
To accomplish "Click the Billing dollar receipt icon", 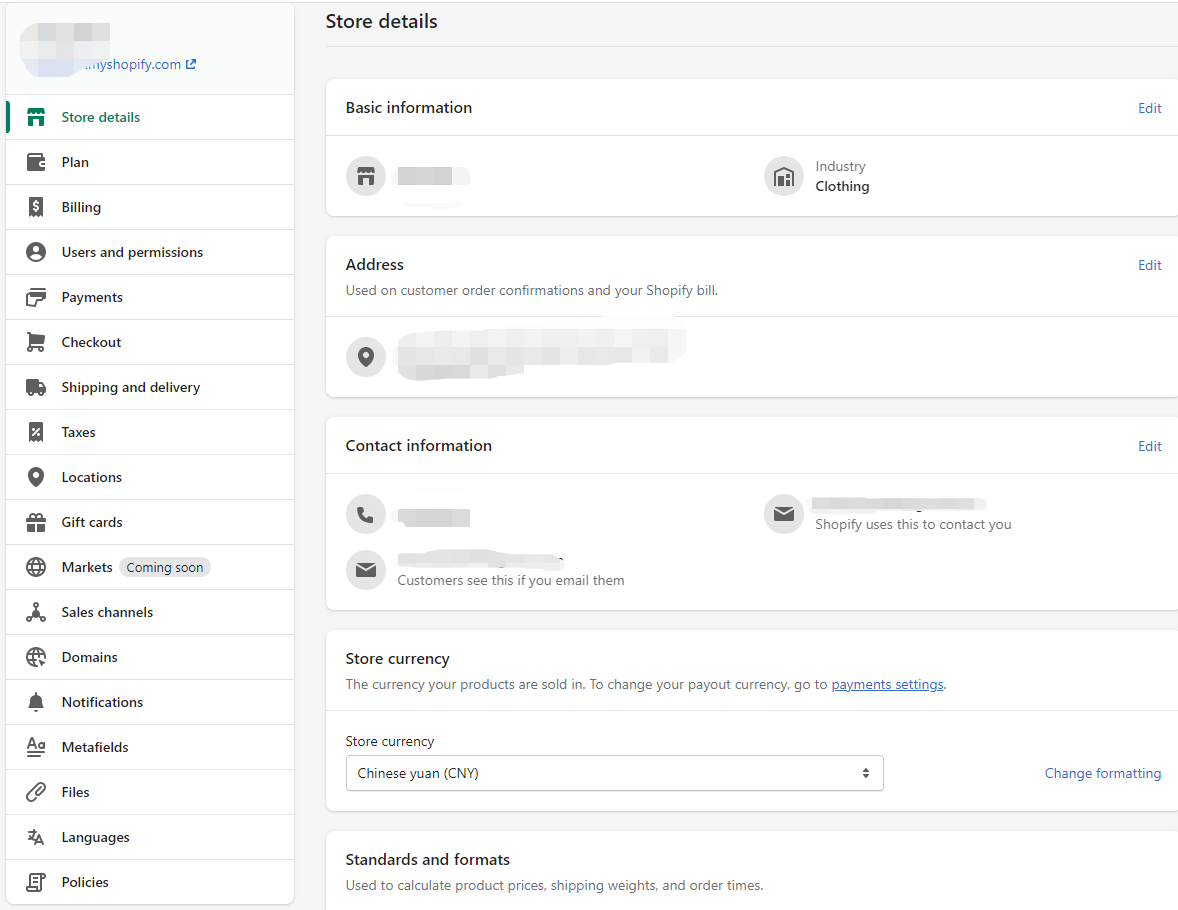I will (x=36, y=207).
